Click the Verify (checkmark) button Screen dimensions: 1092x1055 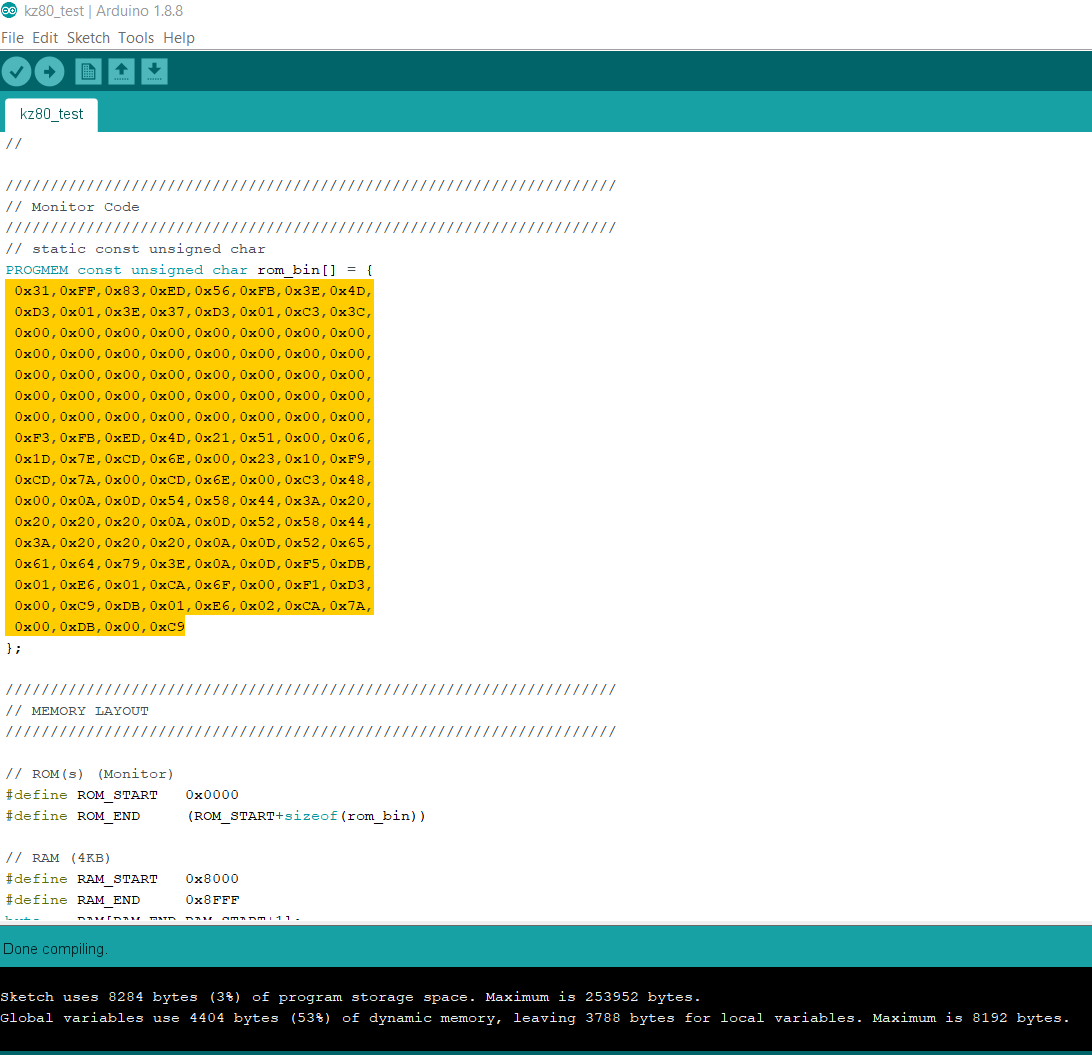coord(17,71)
